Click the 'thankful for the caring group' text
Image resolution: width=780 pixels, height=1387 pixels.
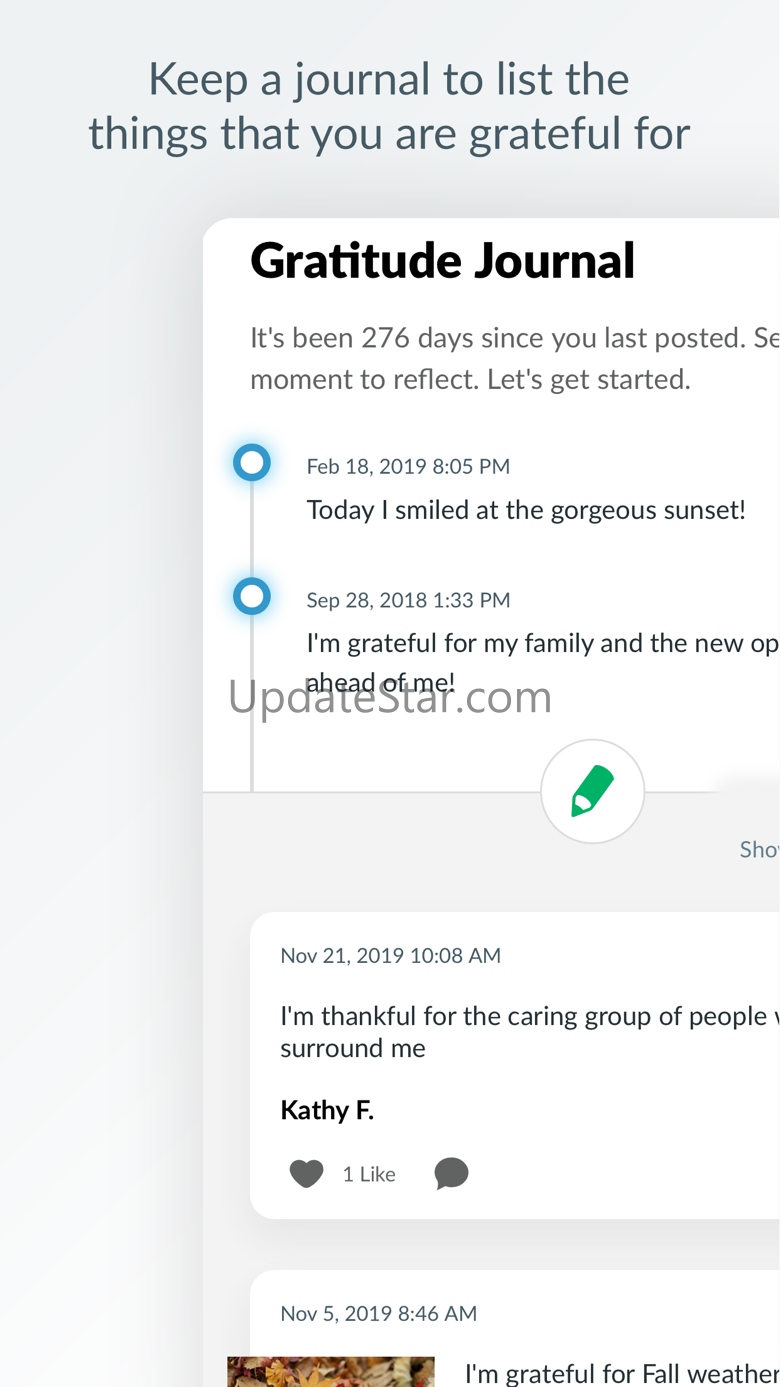point(530,1032)
